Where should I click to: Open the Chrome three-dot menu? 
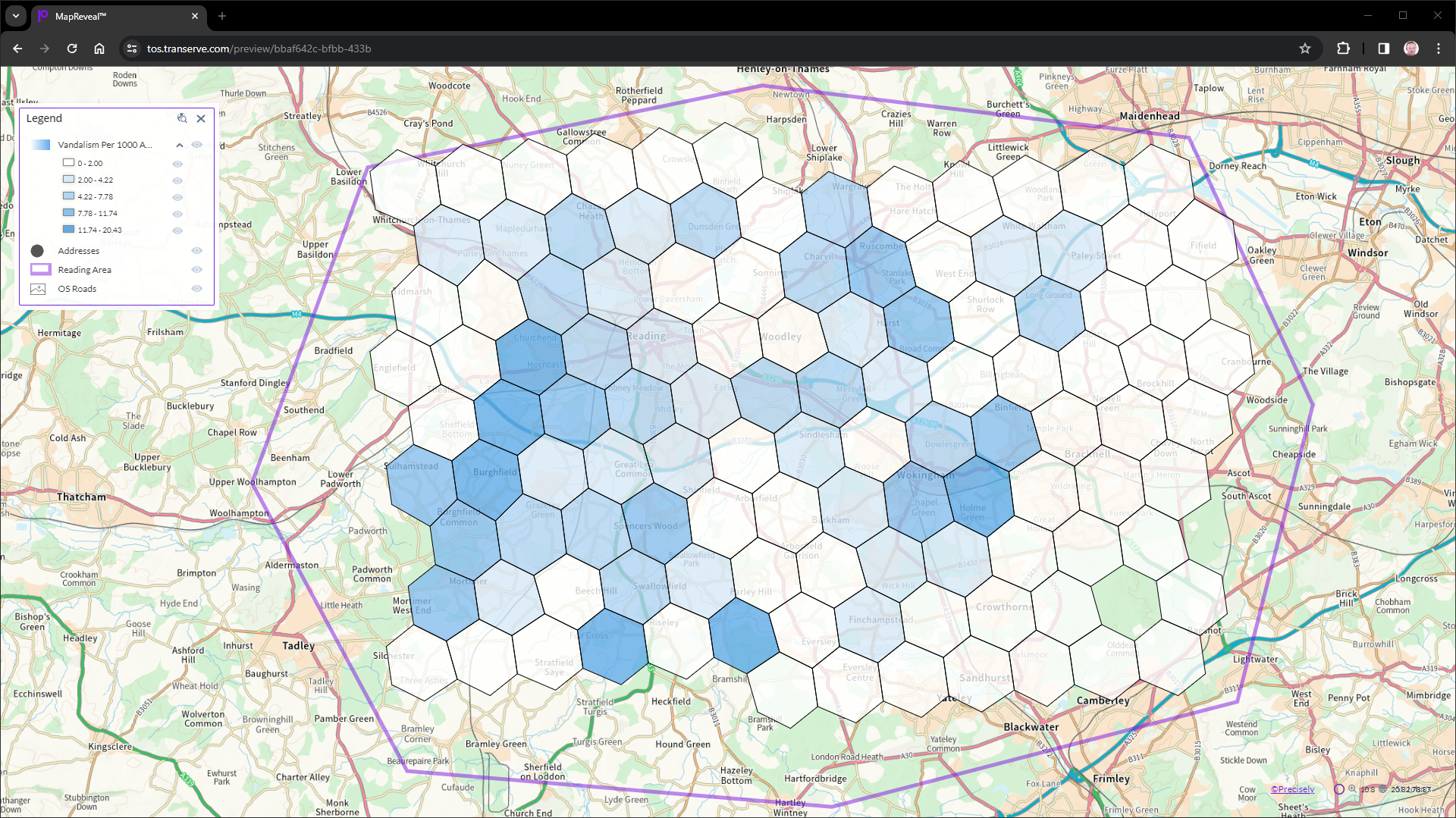coord(1439,49)
